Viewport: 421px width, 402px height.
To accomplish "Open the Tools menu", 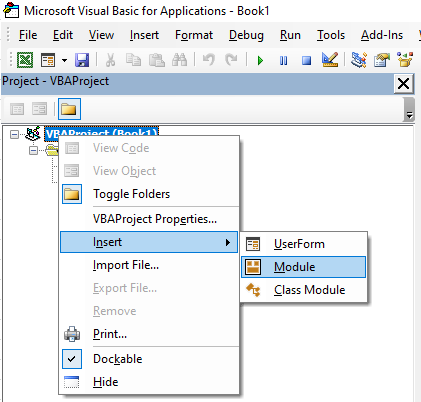I will click(x=331, y=35).
